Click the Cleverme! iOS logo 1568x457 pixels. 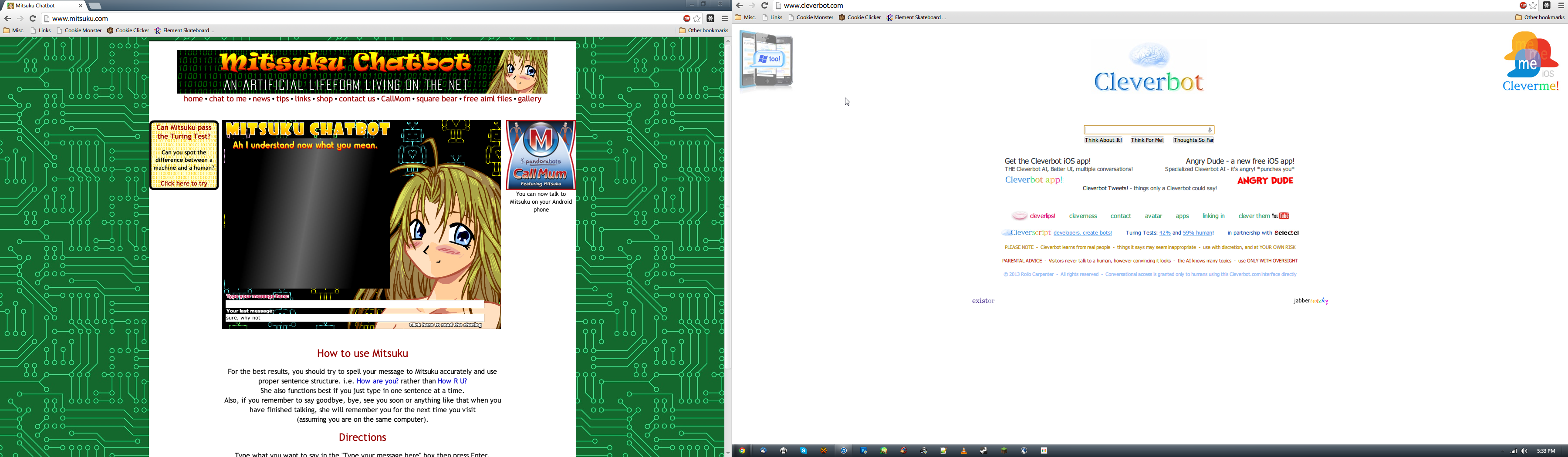click(1530, 62)
